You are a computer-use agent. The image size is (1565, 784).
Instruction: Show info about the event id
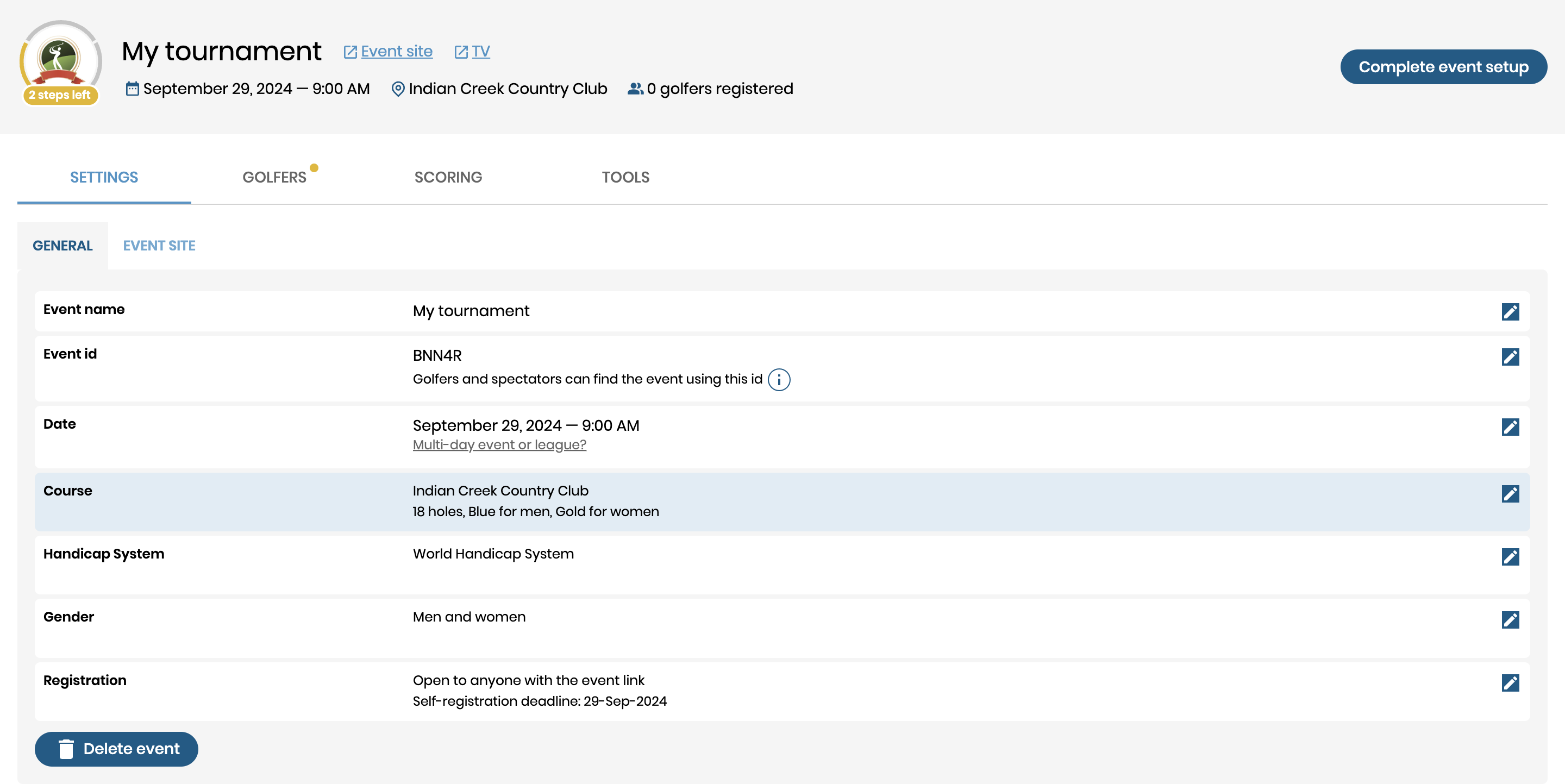778,380
